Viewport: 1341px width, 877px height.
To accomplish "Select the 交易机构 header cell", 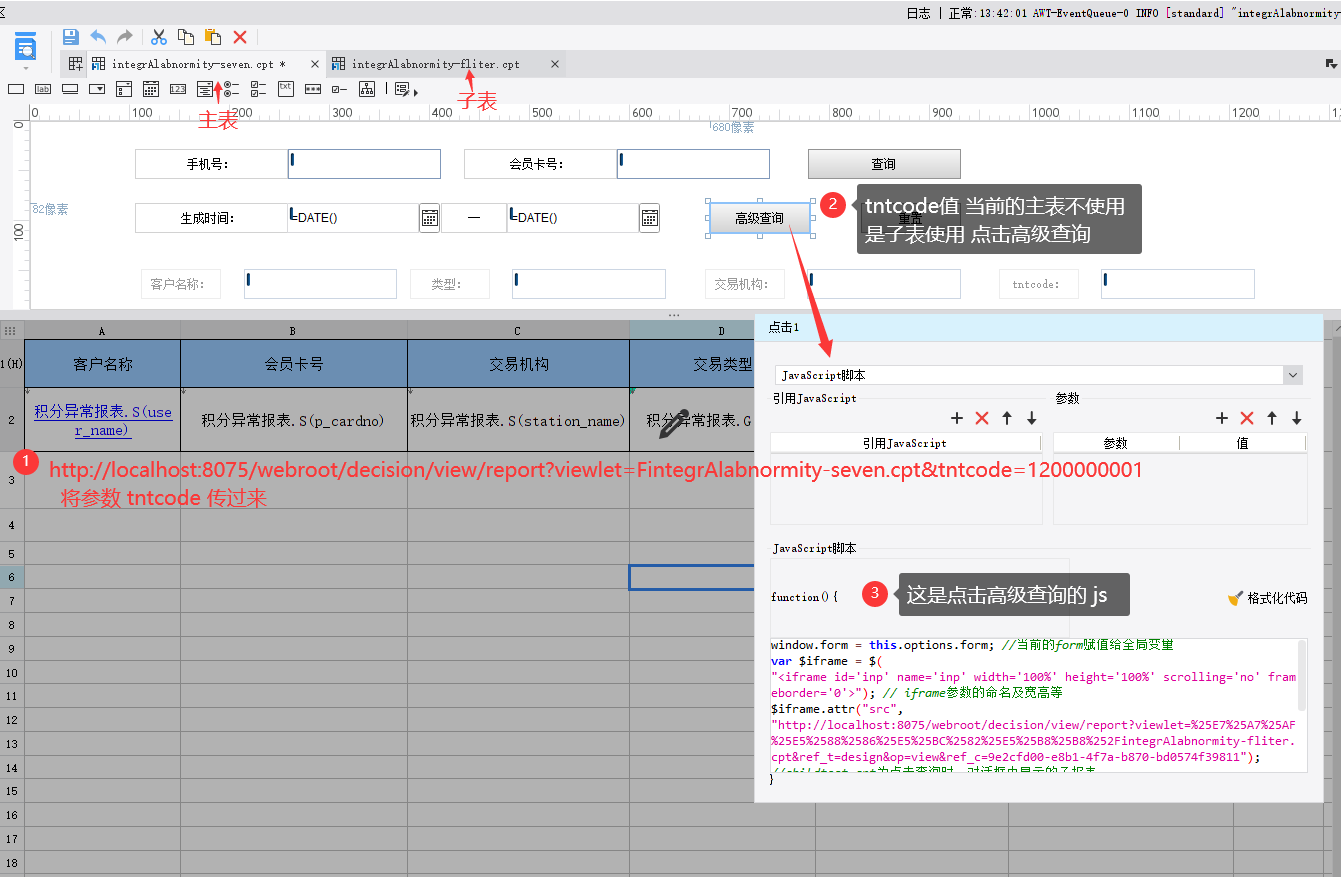I will click(518, 364).
